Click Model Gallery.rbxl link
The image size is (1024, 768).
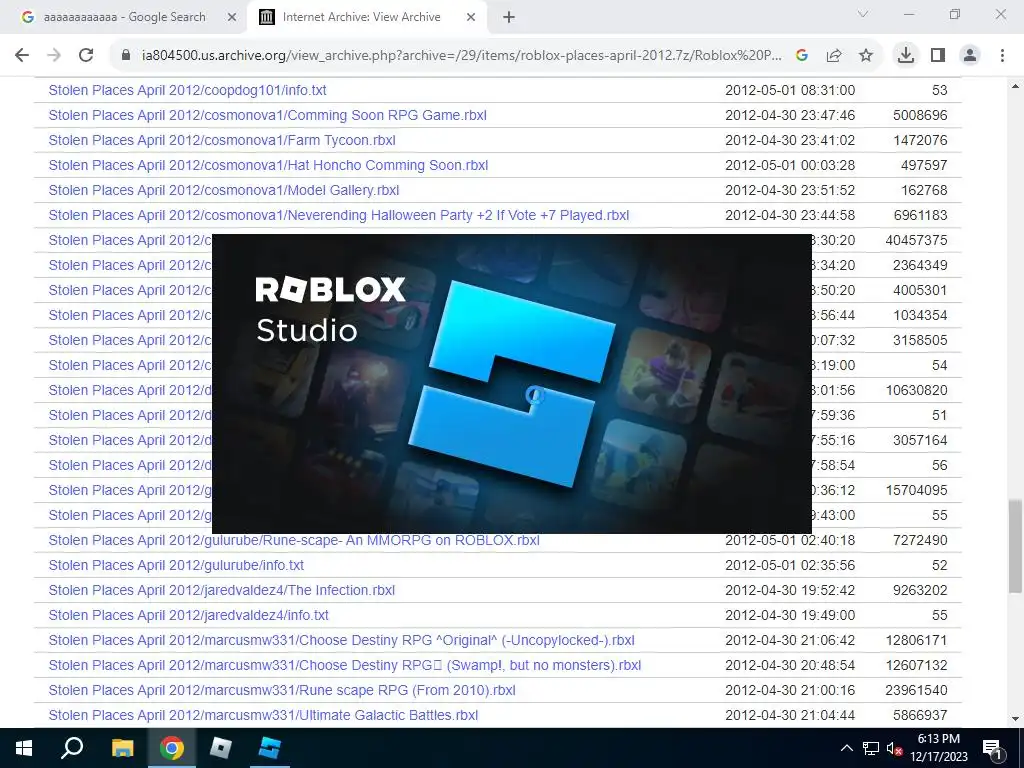[224, 190]
